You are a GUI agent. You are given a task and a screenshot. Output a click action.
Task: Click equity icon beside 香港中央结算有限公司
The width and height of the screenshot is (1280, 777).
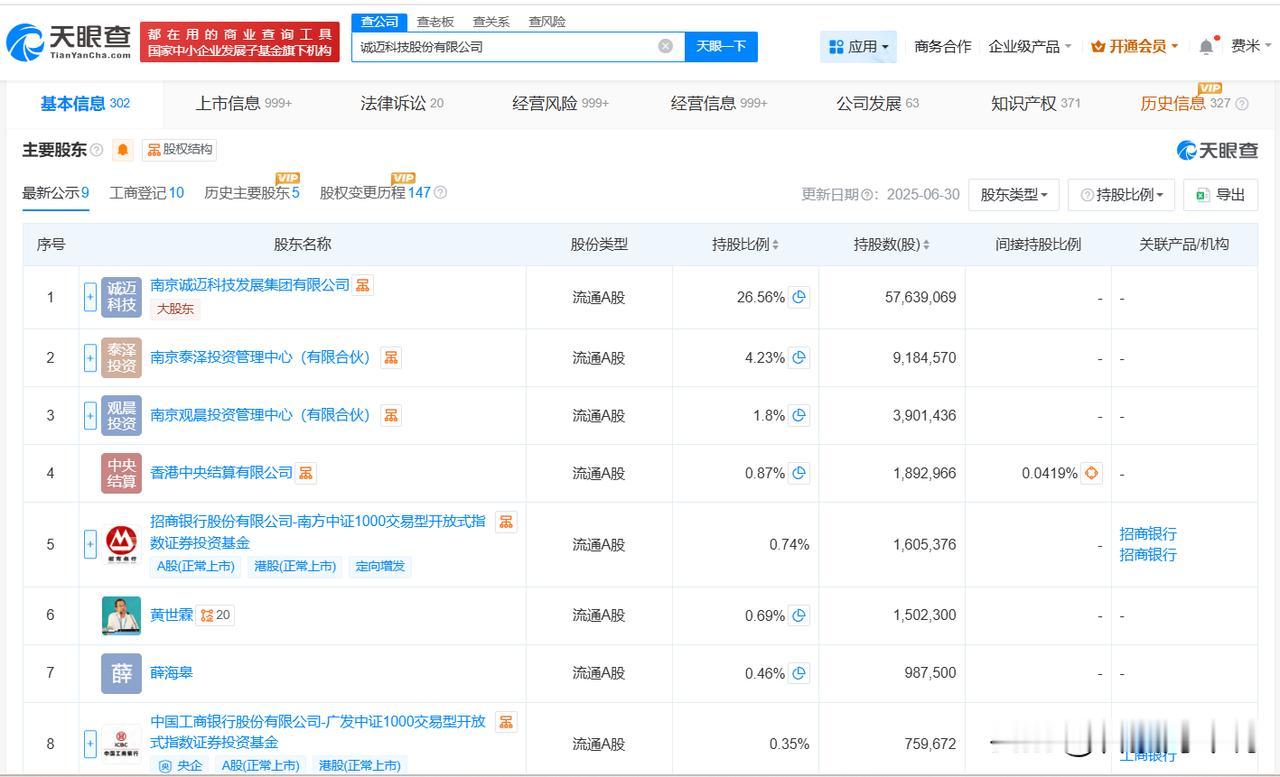(x=306, y=473)
